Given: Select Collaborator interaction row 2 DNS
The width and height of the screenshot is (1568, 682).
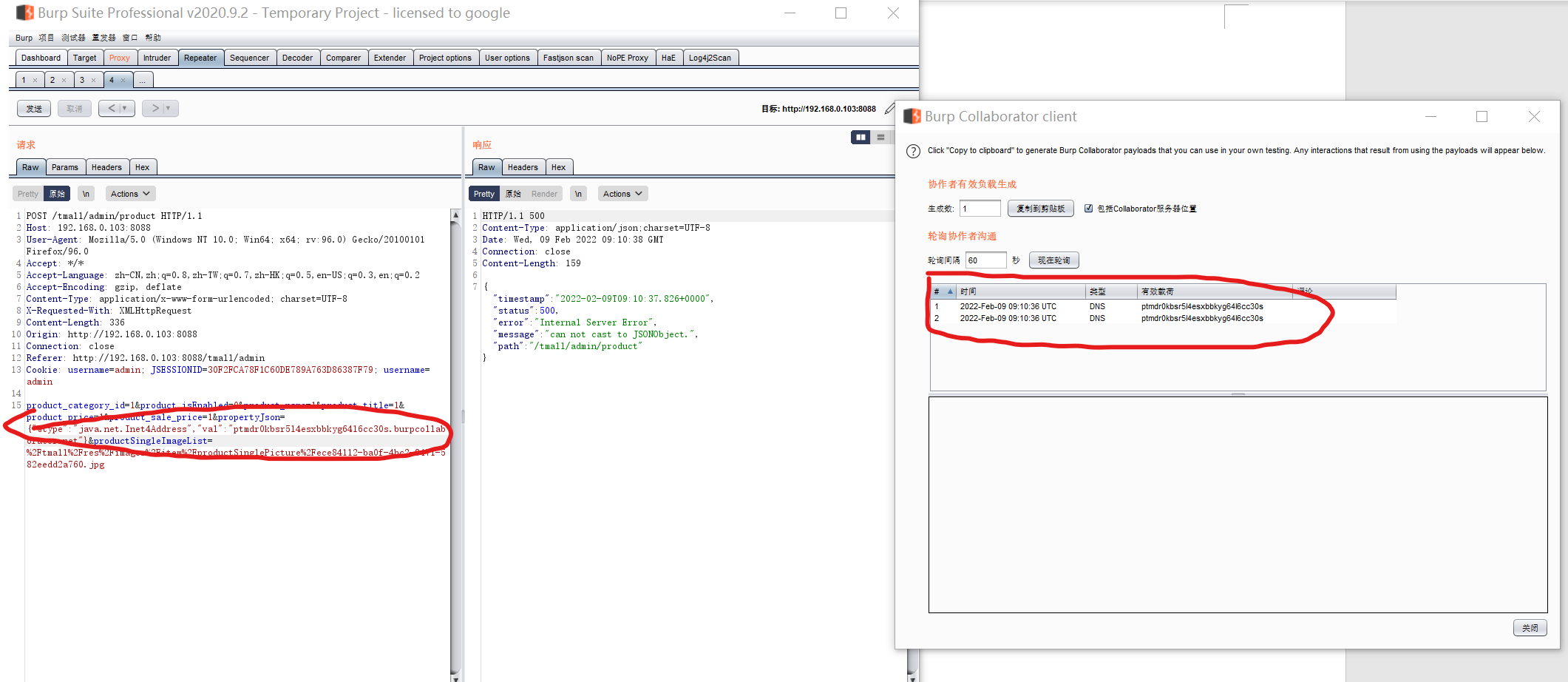Looking at the screenshot, I should point(1163,318).
